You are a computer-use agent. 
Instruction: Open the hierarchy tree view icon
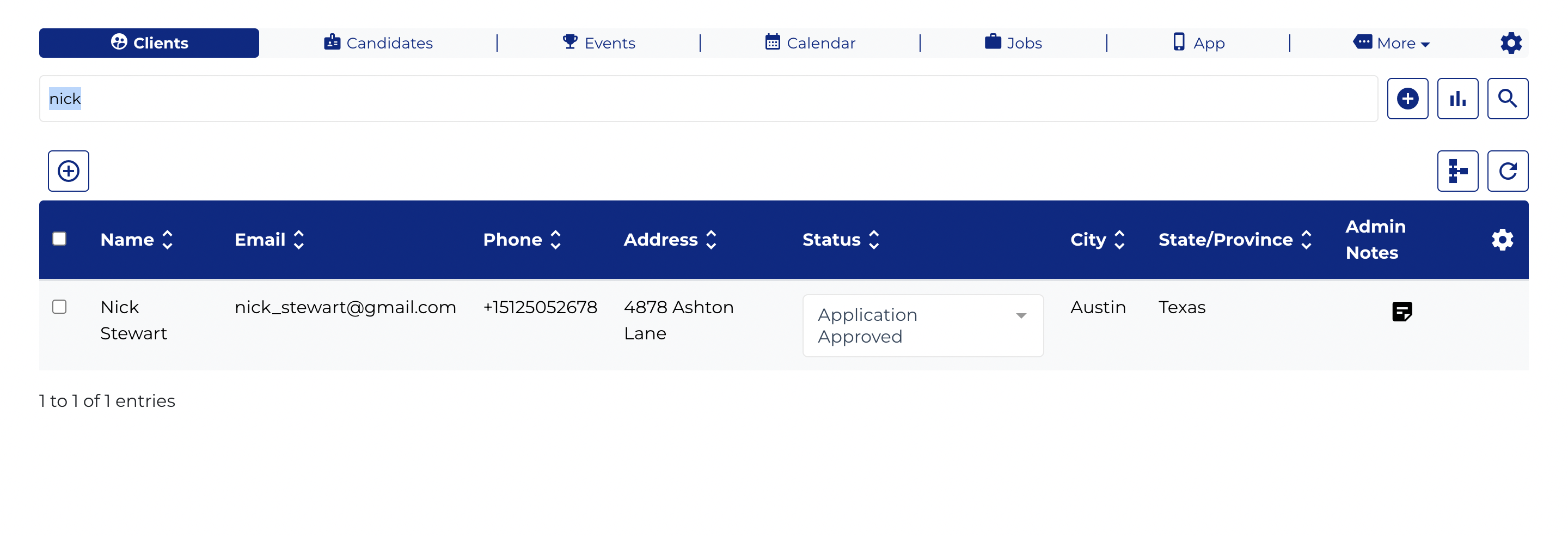coord(1457,171)
